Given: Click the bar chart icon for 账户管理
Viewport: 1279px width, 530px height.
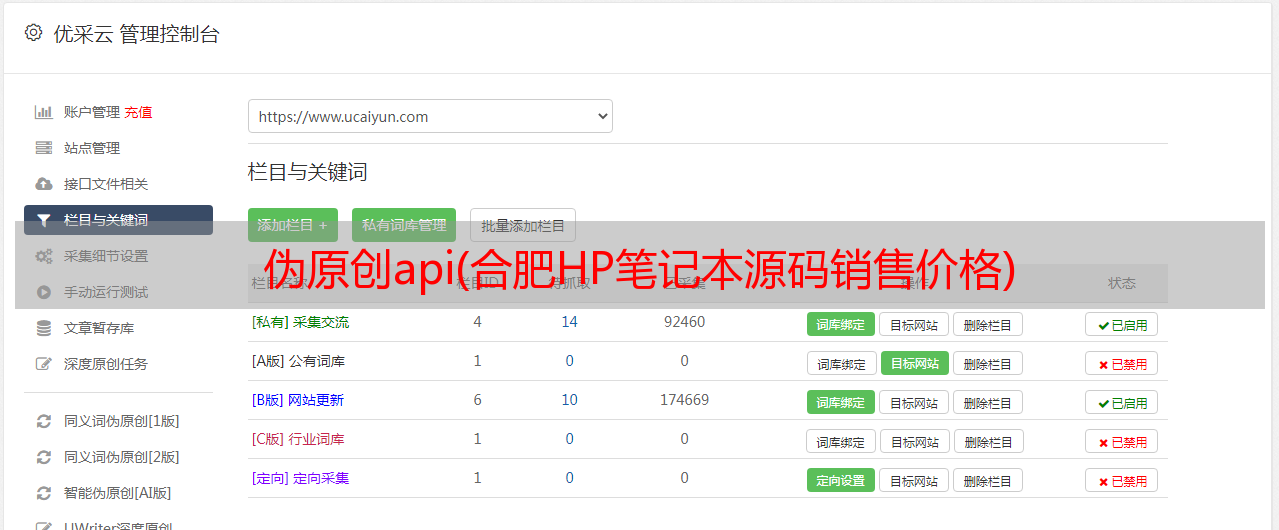Looking at the screenshot, I should tap(43, 112).
